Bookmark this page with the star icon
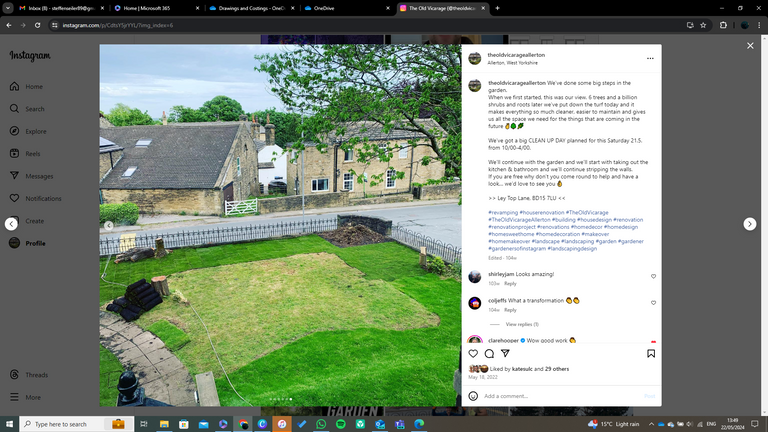This screenshot has height=432, width=768. click(x=703, y=25)
